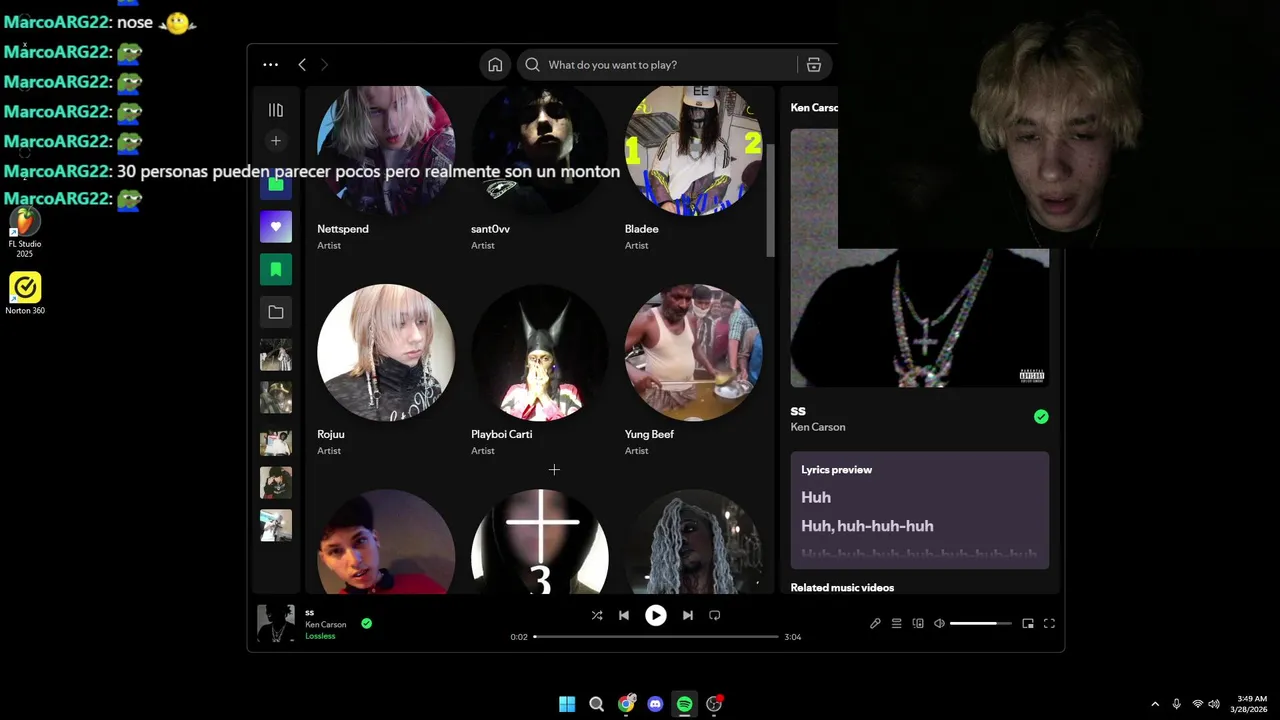Click the Lossless label in player bar
Screen dimensions: 1280x720
[x=320, y=636]
